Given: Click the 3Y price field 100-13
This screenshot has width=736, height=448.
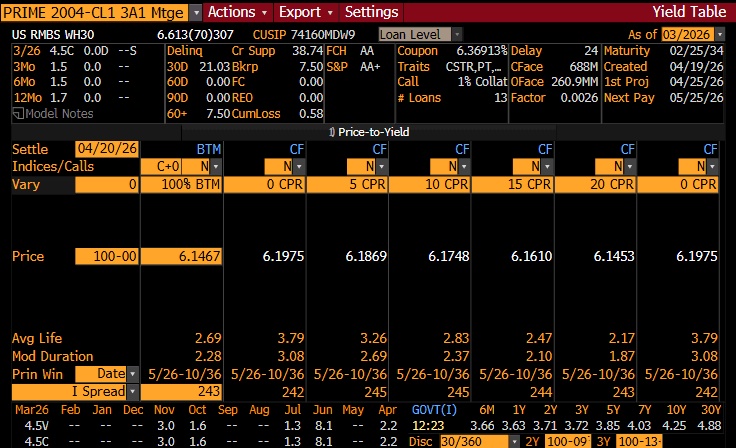Looking at the screenshot, I should pyautogui.click(x=640, y=442).
